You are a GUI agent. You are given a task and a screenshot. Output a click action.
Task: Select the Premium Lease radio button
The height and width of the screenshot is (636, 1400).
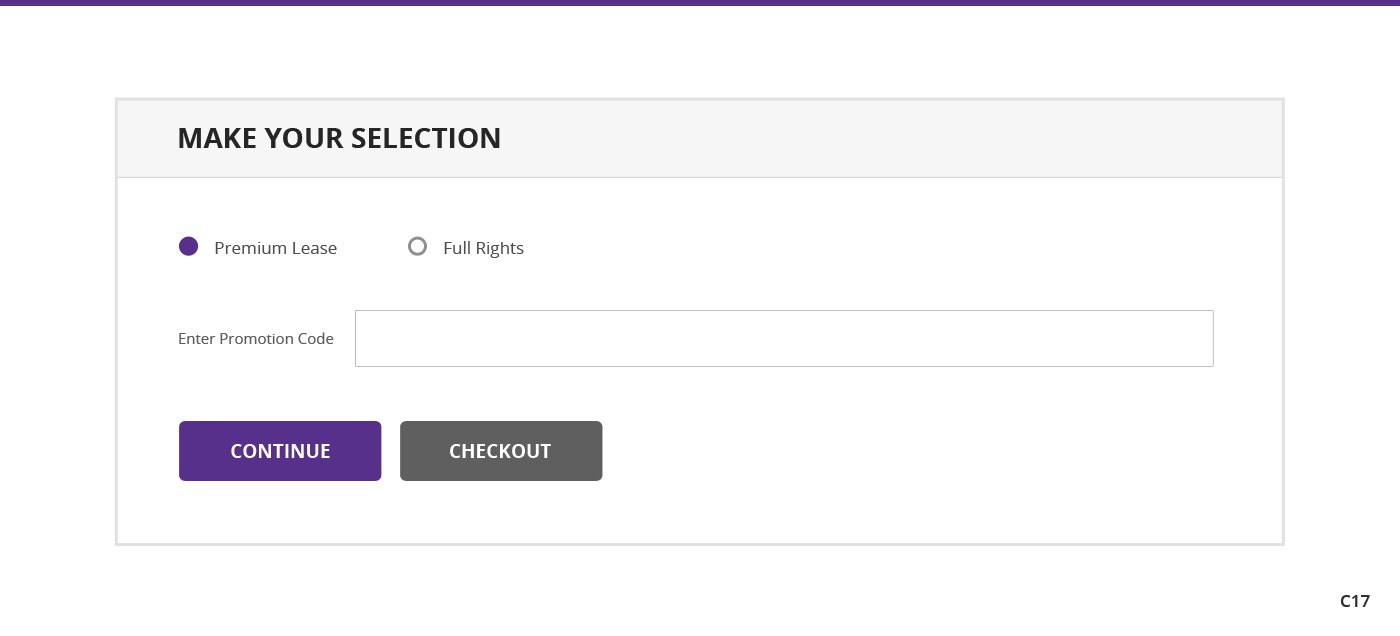(x=188, y=247)
